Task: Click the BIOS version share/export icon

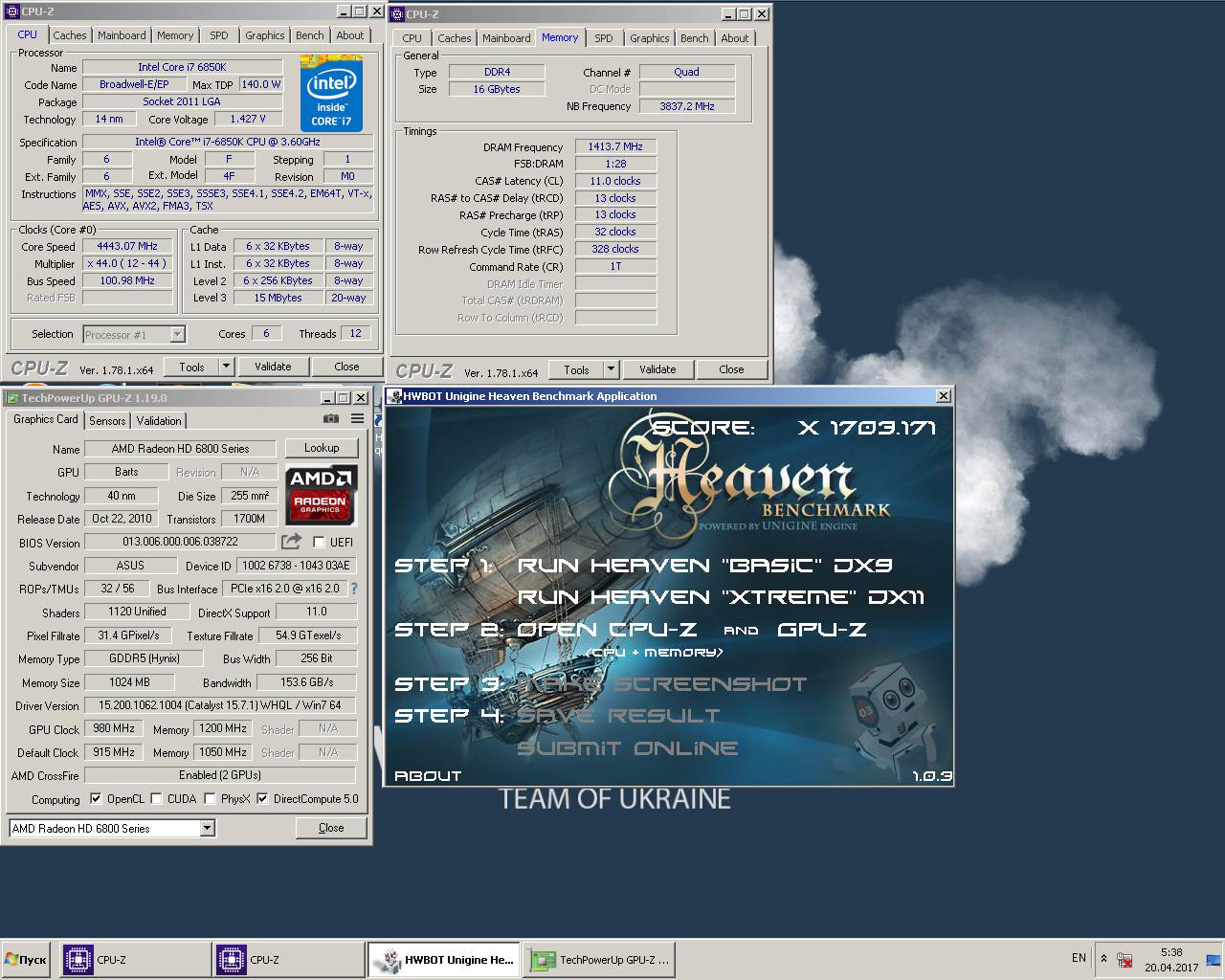Action: (291, 542)
